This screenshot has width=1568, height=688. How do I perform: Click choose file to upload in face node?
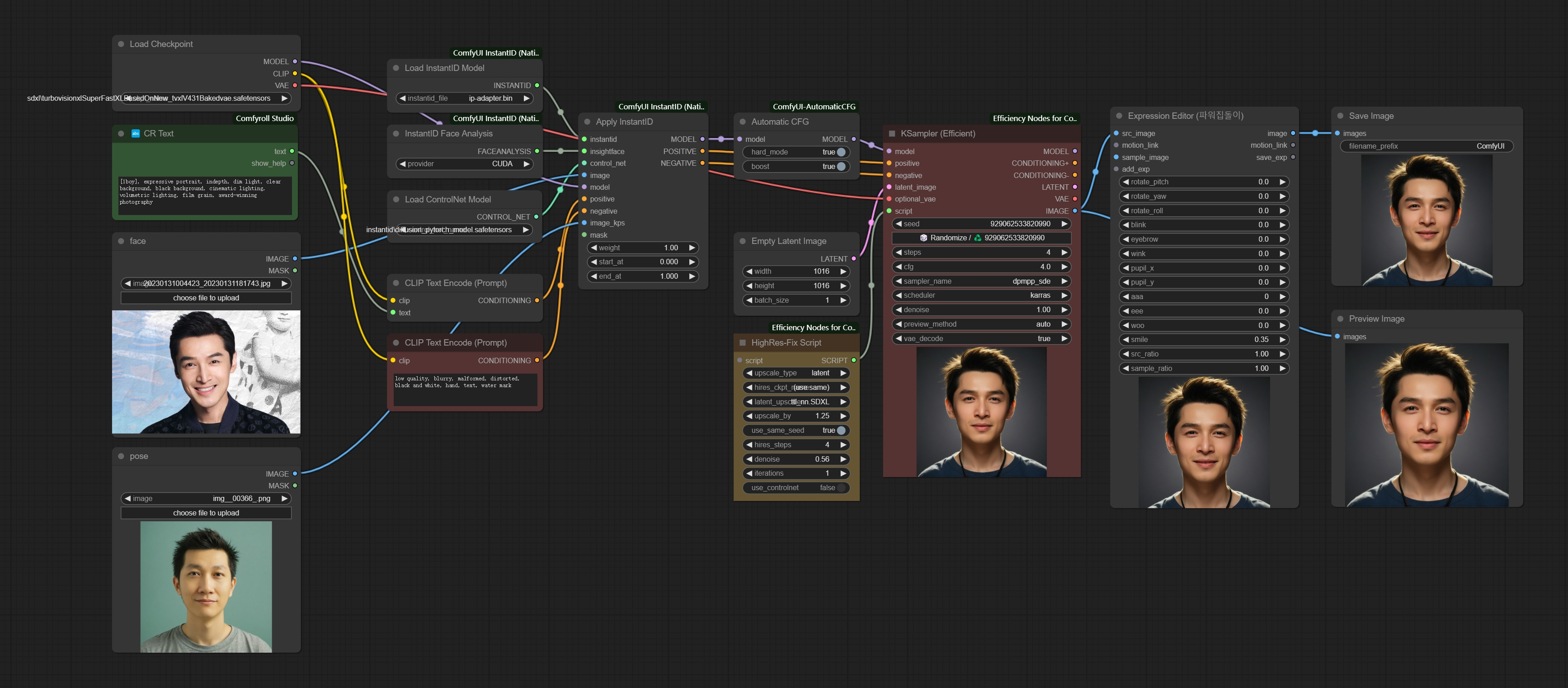click(x=207, y=297)
